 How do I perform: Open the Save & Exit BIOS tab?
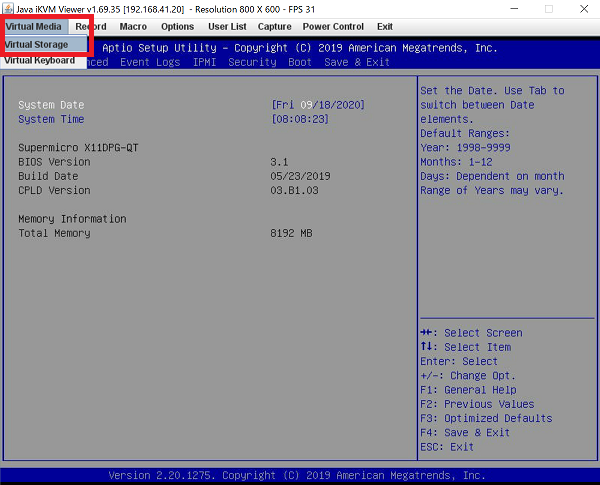click(x=357, y=62)
